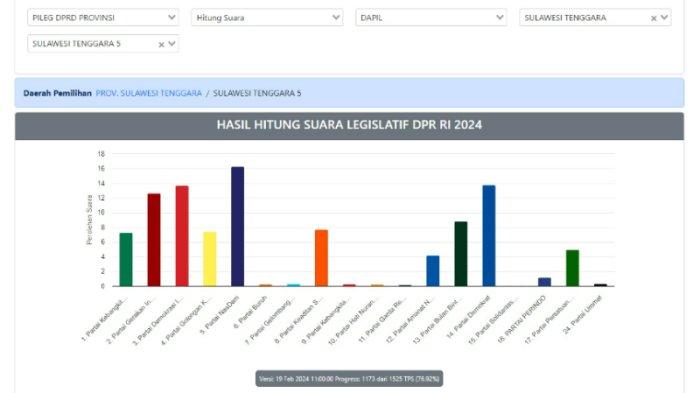Screen dimensions: 700x393
Task: Open the Hitung Suara dropdown
Action: (x=267, y=17)
